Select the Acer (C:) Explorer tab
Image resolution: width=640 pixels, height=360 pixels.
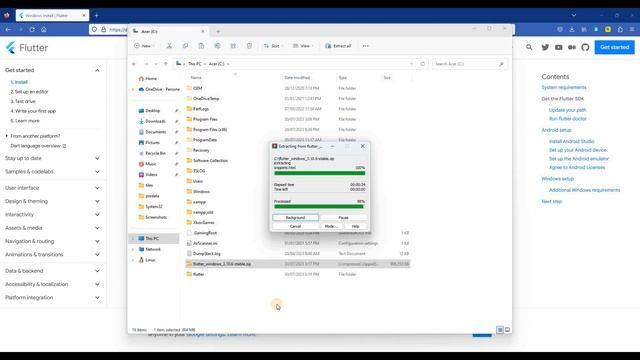coord(169,31)
